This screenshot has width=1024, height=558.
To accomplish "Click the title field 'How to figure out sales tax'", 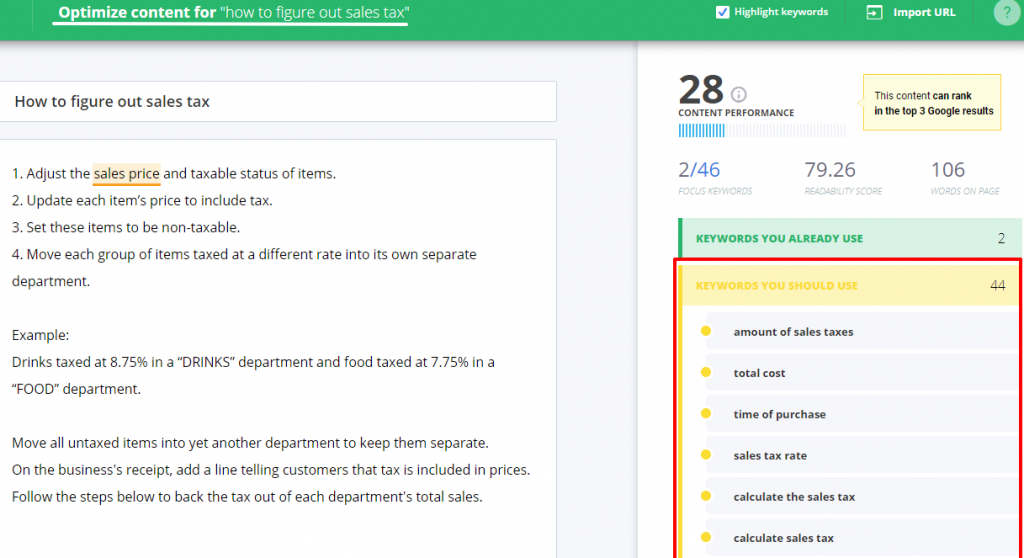I will (278, 102).
